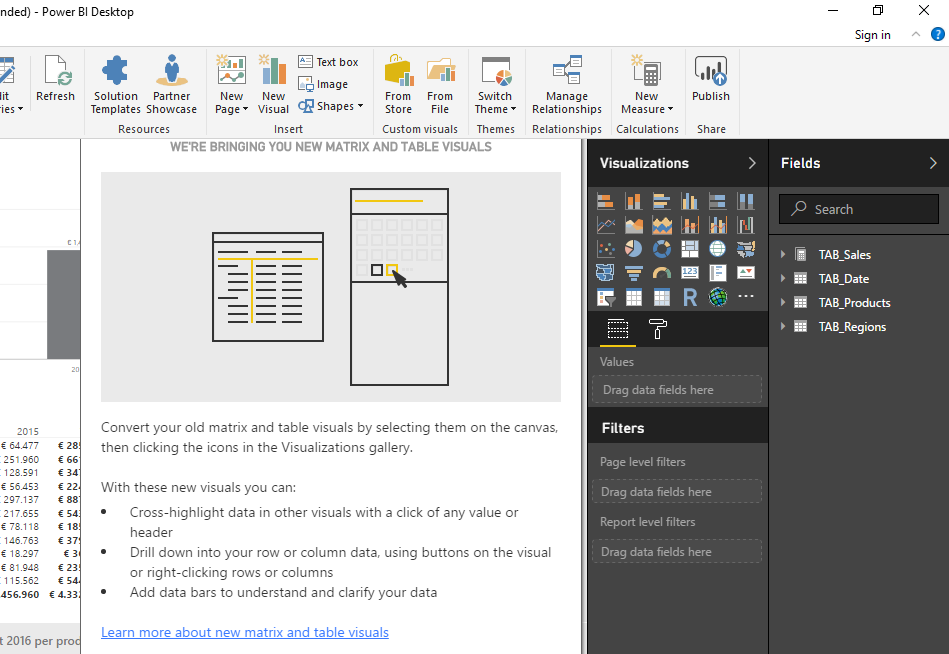Insert a Line chart visual

(605, 225)
